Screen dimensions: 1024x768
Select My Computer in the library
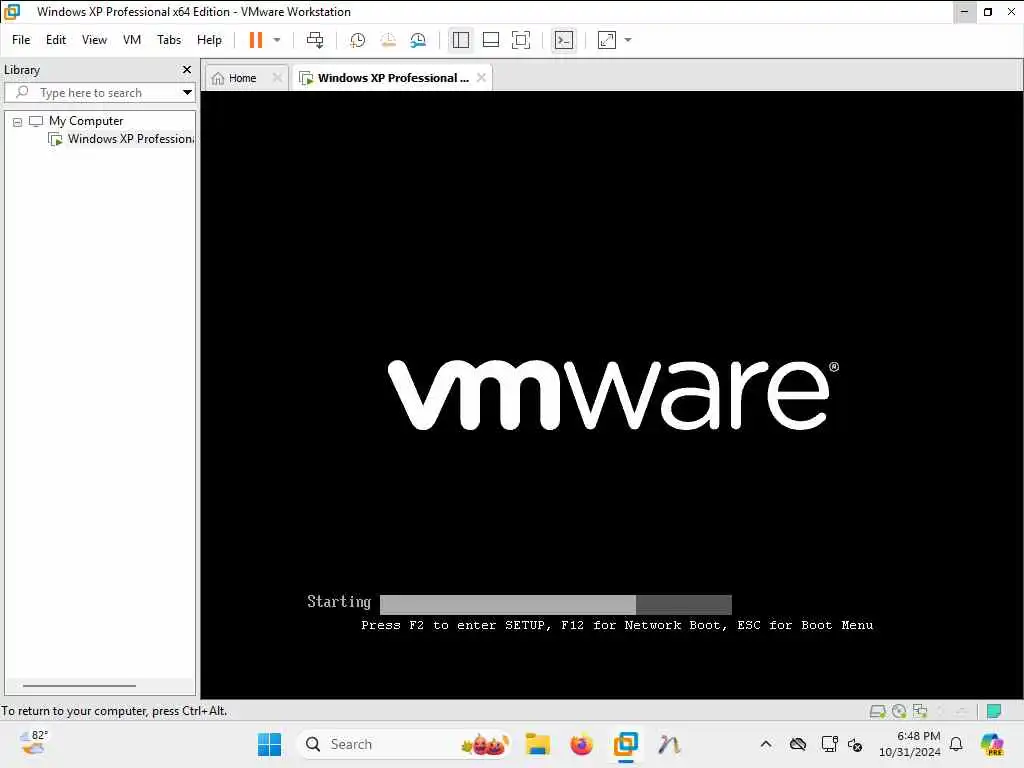click(86, 121)
